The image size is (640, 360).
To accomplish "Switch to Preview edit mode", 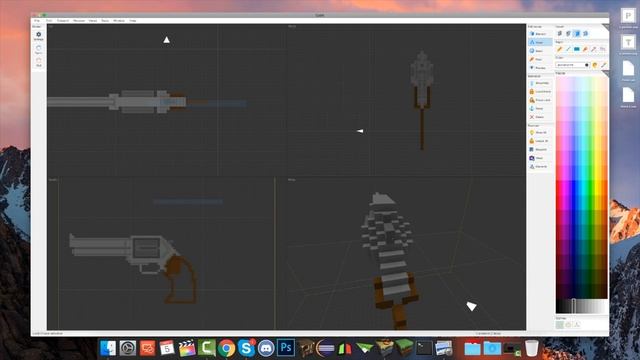I will [x=540, y=68].
